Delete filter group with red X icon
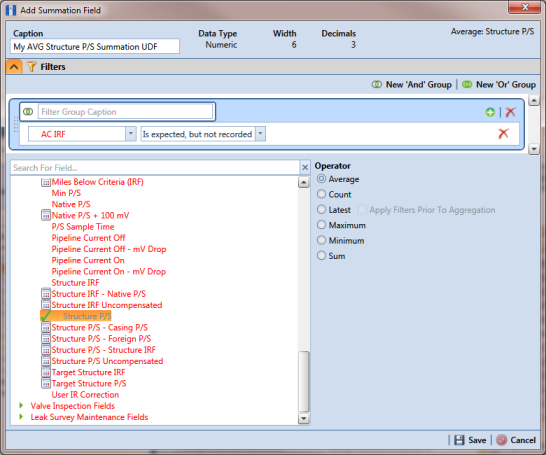The image size is (546, 455). [510, 112]
